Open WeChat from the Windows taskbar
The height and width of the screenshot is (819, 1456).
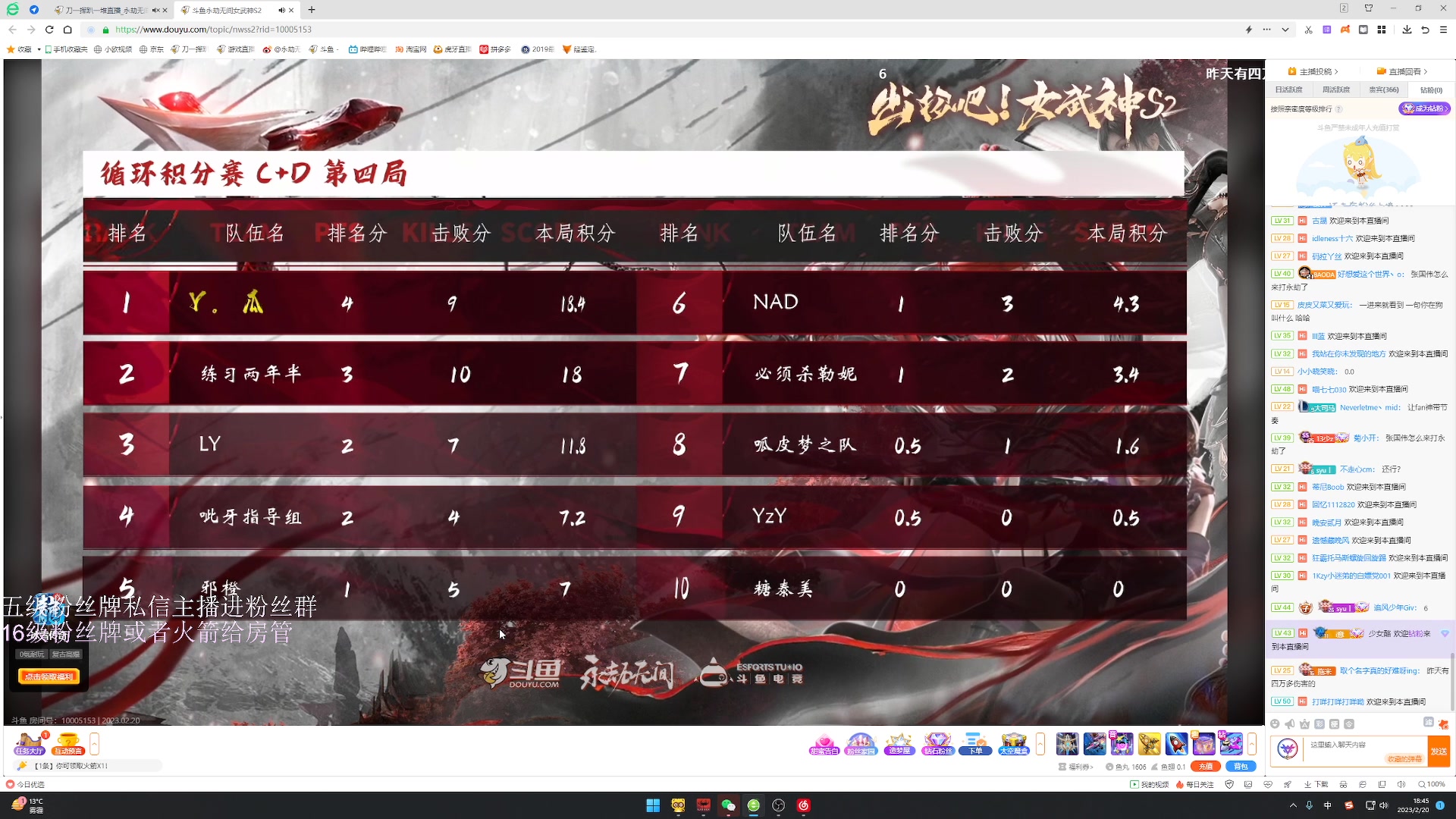(x=728, y=805)
